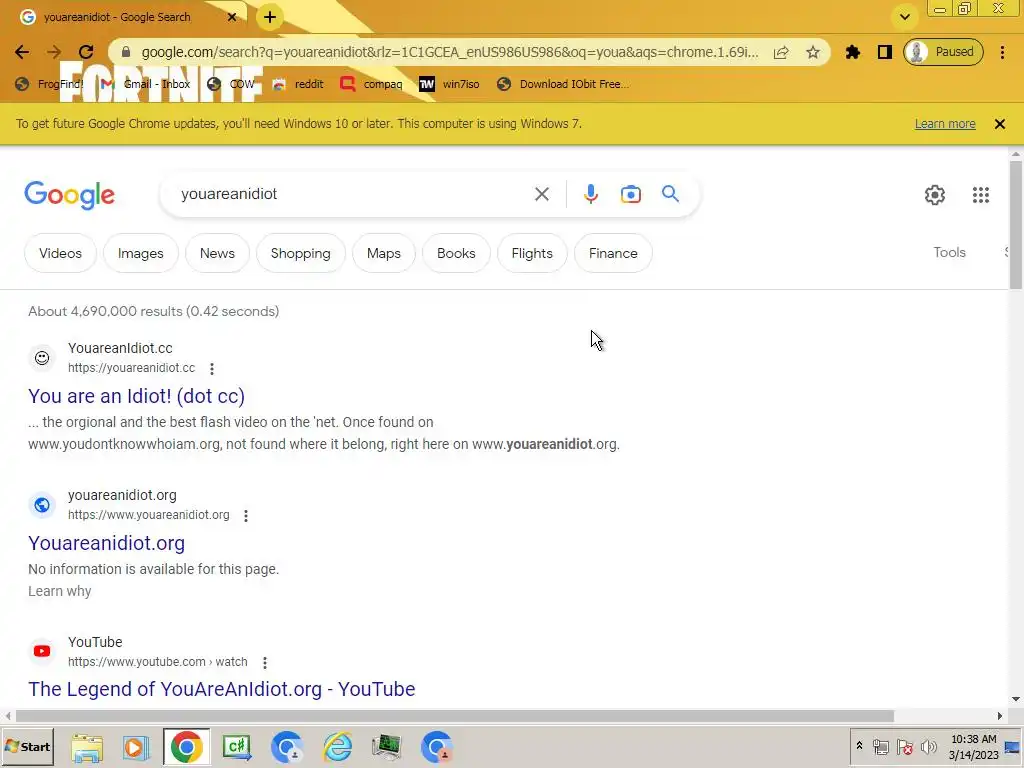Click the address bar URL

click(450, 52)
